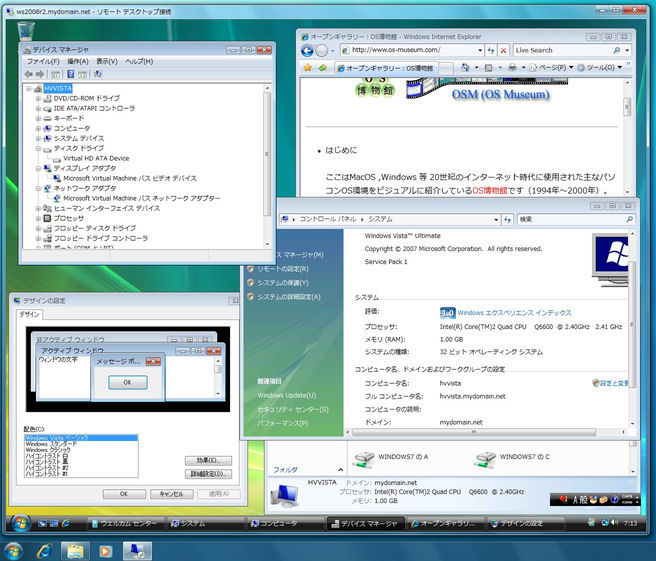656x561 pixels.
Task: Open WINDOWS7 の C network drive
Action: click(x=512, y=458)
